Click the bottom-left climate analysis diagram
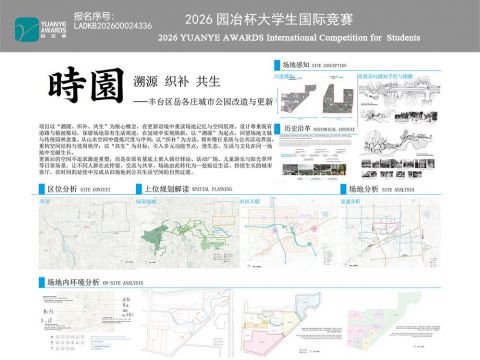 [x=87, y=322]
